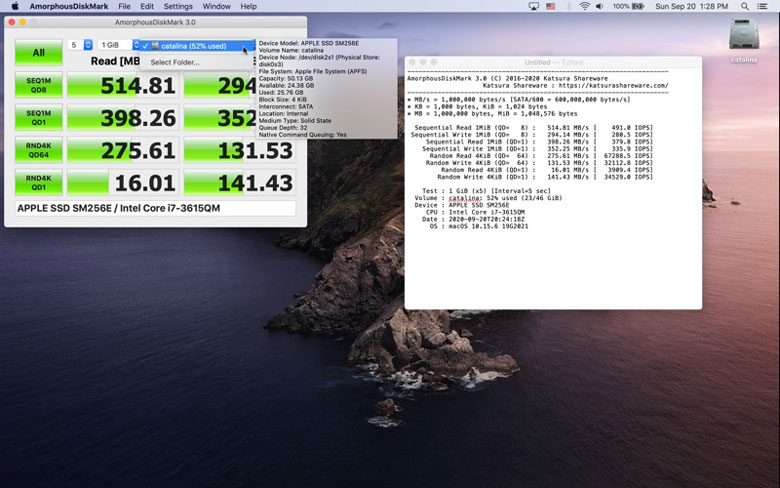Open the test count dropdown showing 5
The image size is (780, 488).
point(79,45)
